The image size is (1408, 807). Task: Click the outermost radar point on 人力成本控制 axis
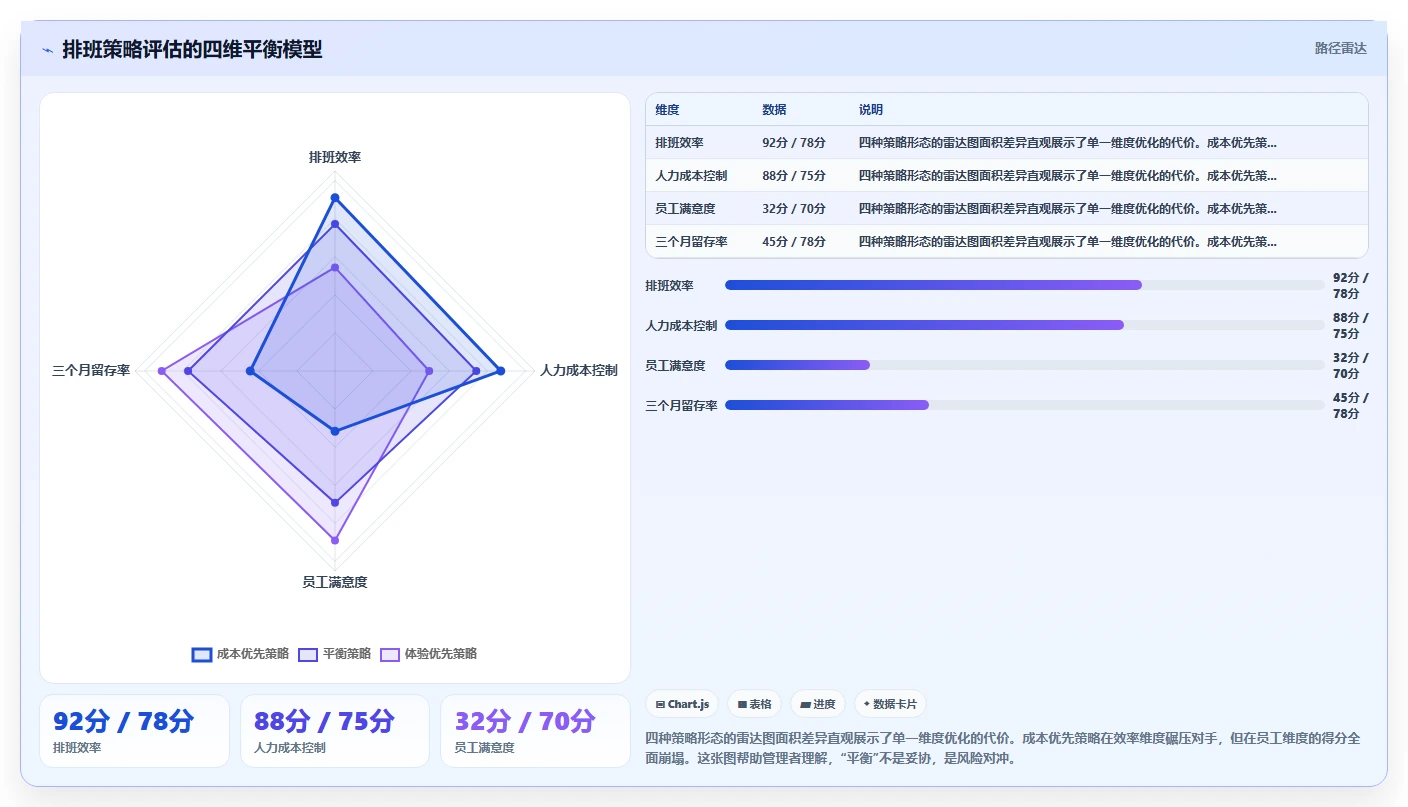click(x=501, y=371)
